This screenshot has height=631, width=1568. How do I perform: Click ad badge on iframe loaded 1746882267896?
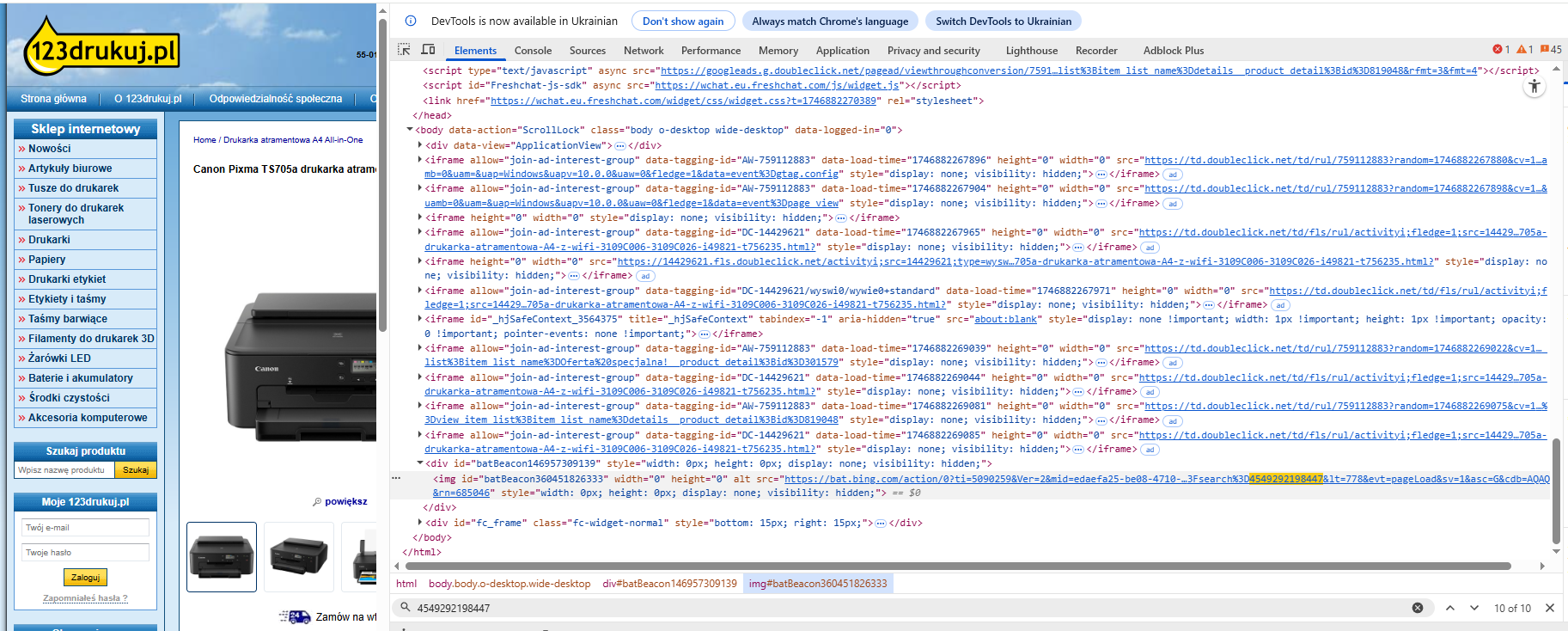point(1173,175)
